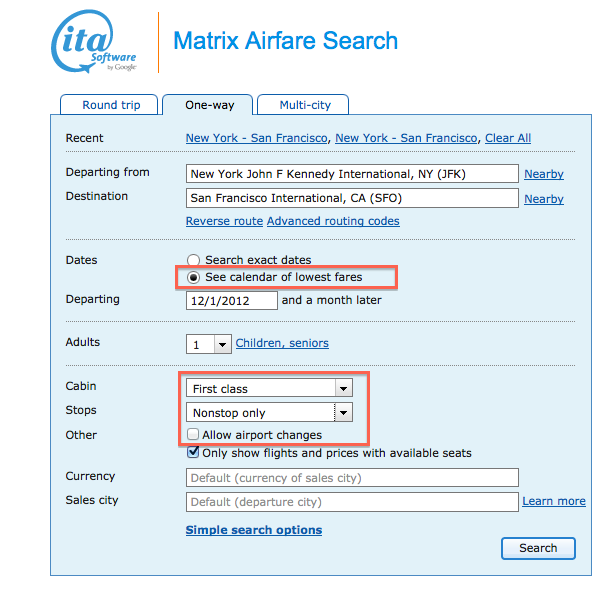Uncheck Only show flights with available seats
The height and width of the screenshot is (590, 601).
(193, 453)
